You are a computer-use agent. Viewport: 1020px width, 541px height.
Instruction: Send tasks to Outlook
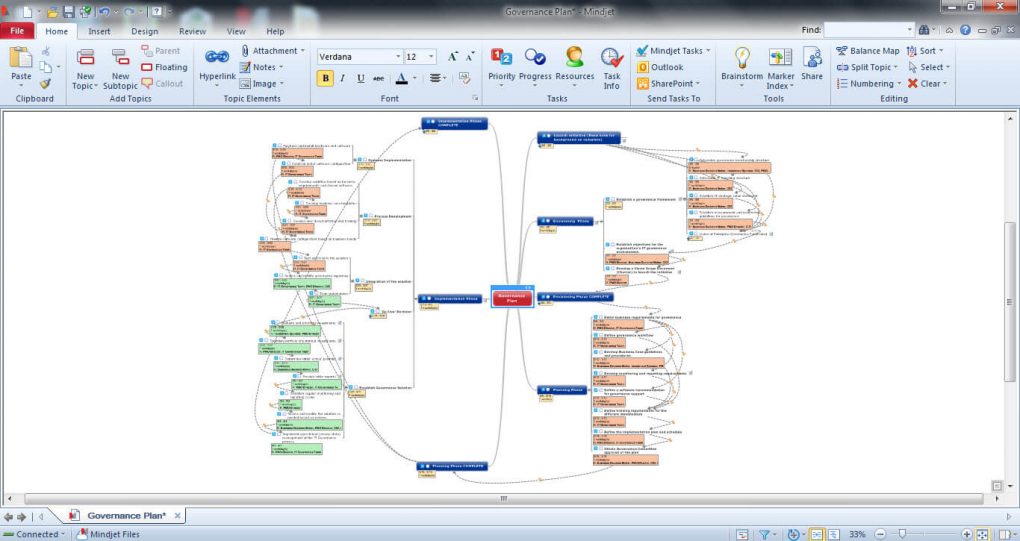660,67
